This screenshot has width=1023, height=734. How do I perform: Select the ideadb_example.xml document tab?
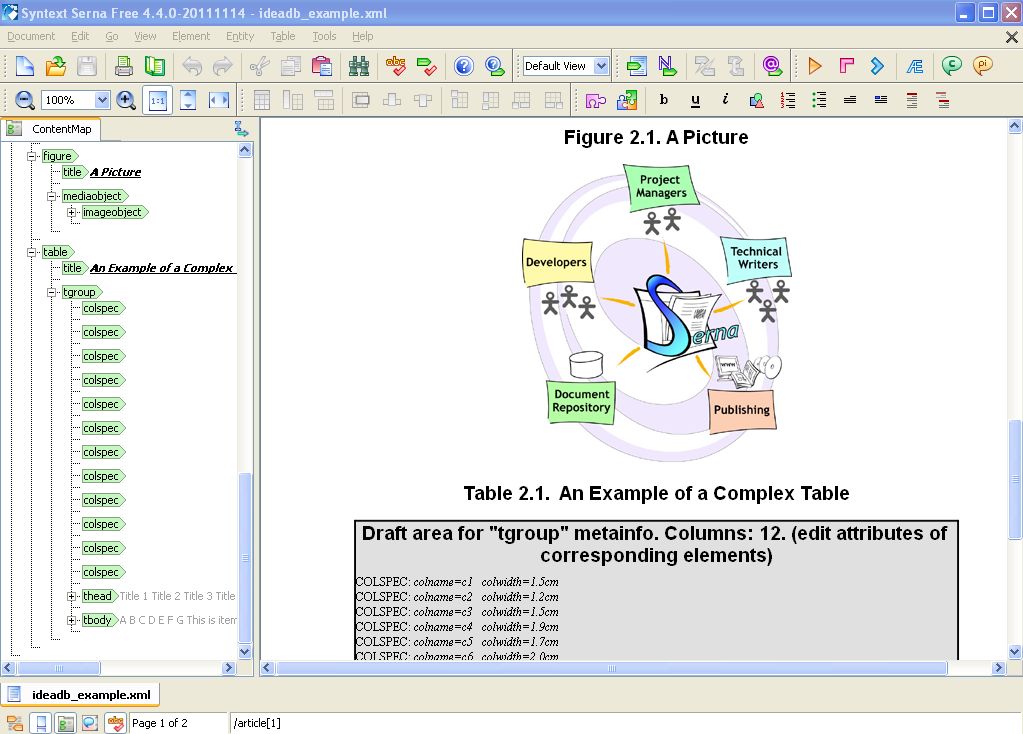(x=80, y=695)
